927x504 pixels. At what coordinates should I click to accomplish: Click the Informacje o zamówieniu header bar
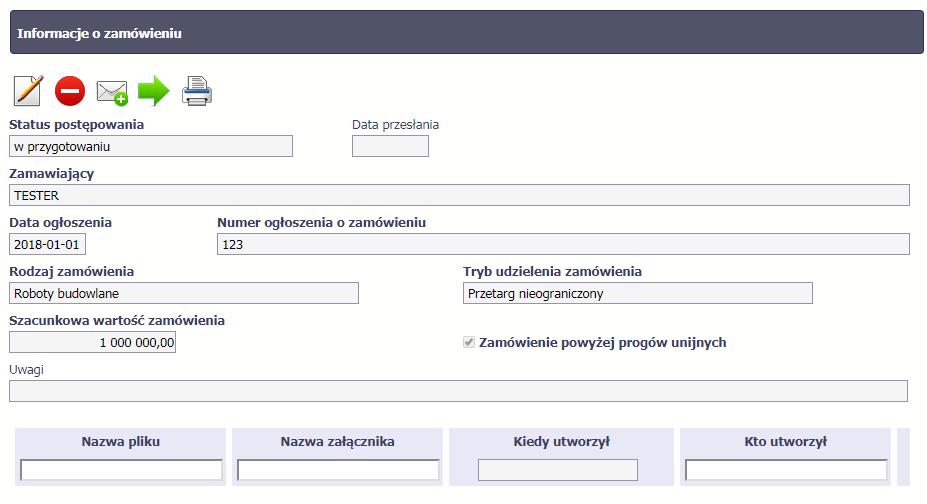pyautogui.click(x=466, y=32)
